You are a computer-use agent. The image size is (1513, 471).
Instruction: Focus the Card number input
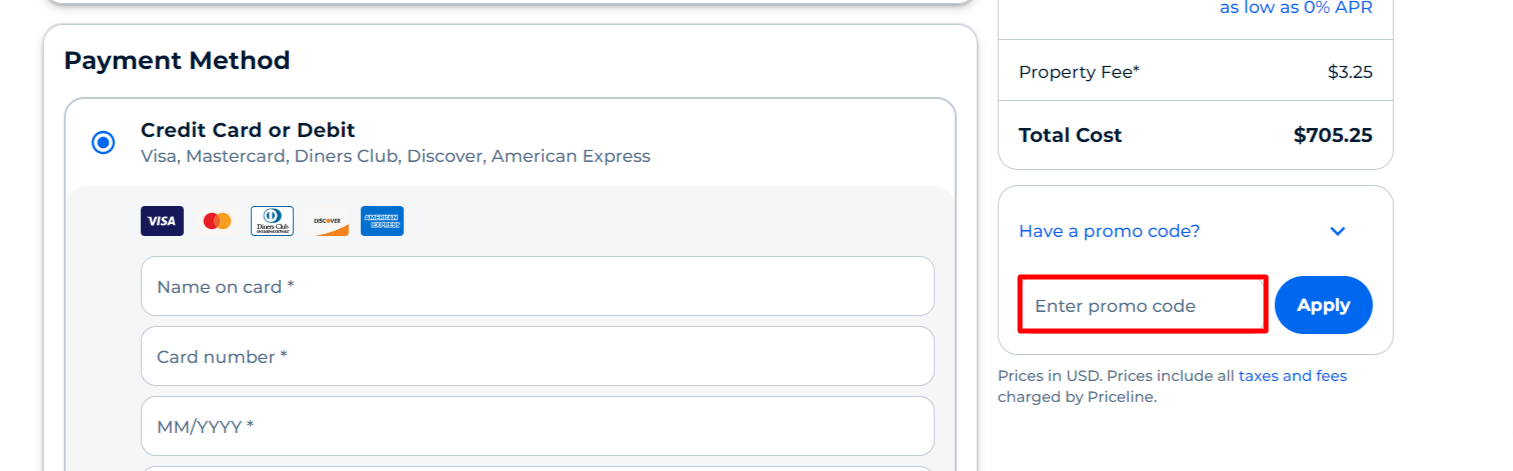pos(537,356)
